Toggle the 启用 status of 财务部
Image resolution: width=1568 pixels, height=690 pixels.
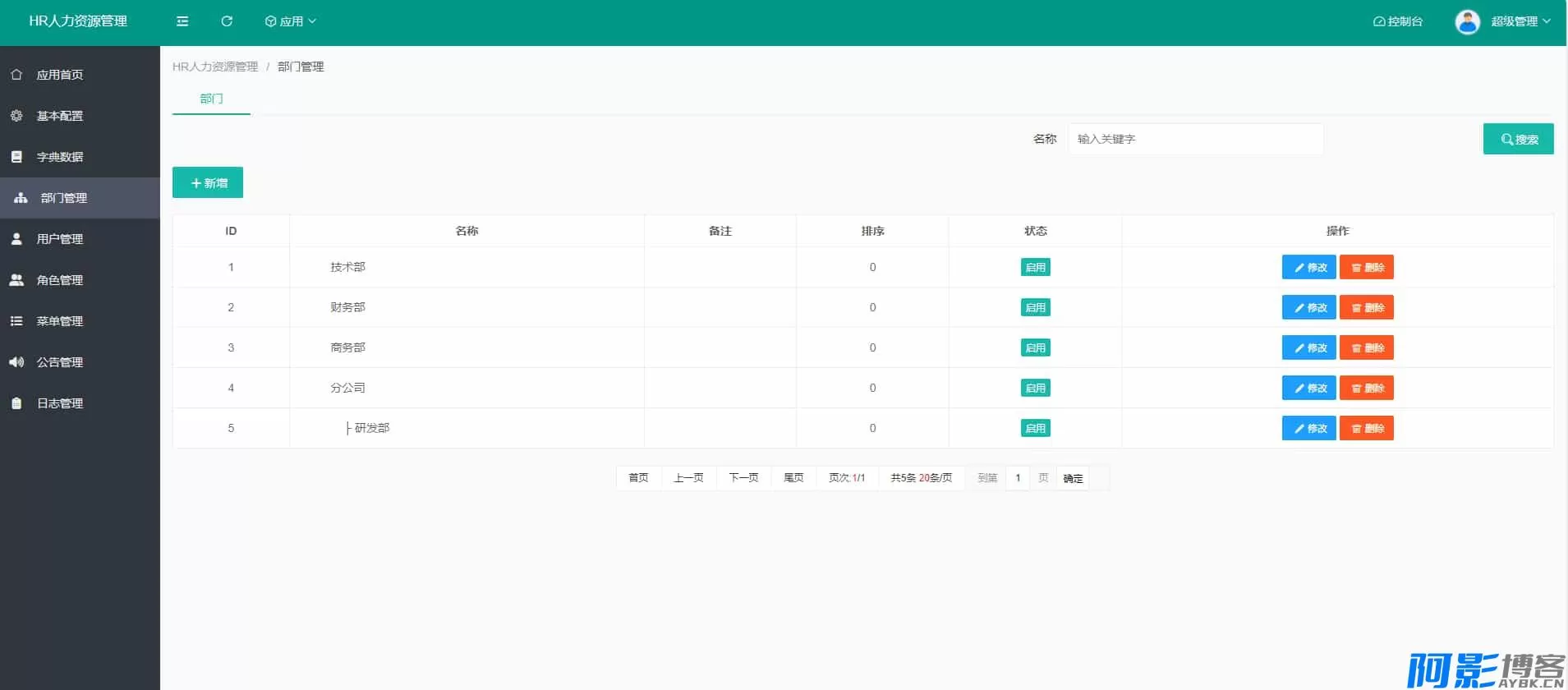(x=1035, y=308)
